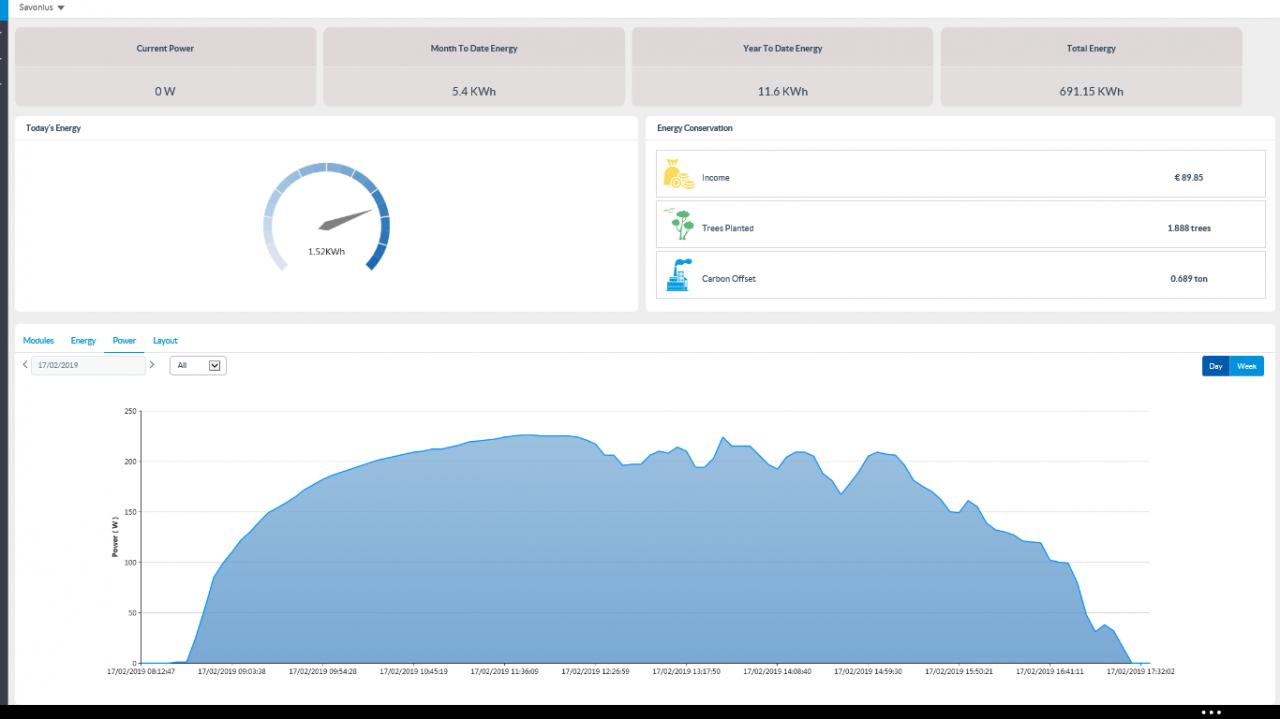Image resolution: width=1280 pixels, height=719 pixels.
Task: Click the Today's Energy gauge needle
Action: [x=345, y=221]
